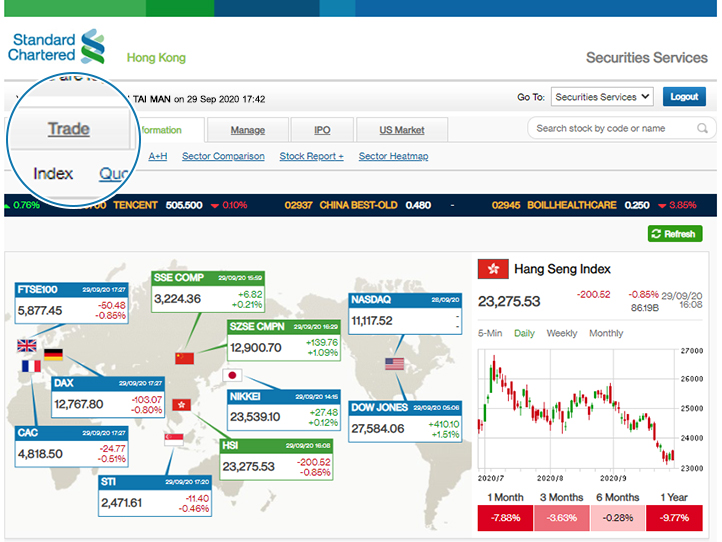This screenshot has width=722, height=542.
Task: Click the Hong Kong region label
Action: click(x=156, y=58)
